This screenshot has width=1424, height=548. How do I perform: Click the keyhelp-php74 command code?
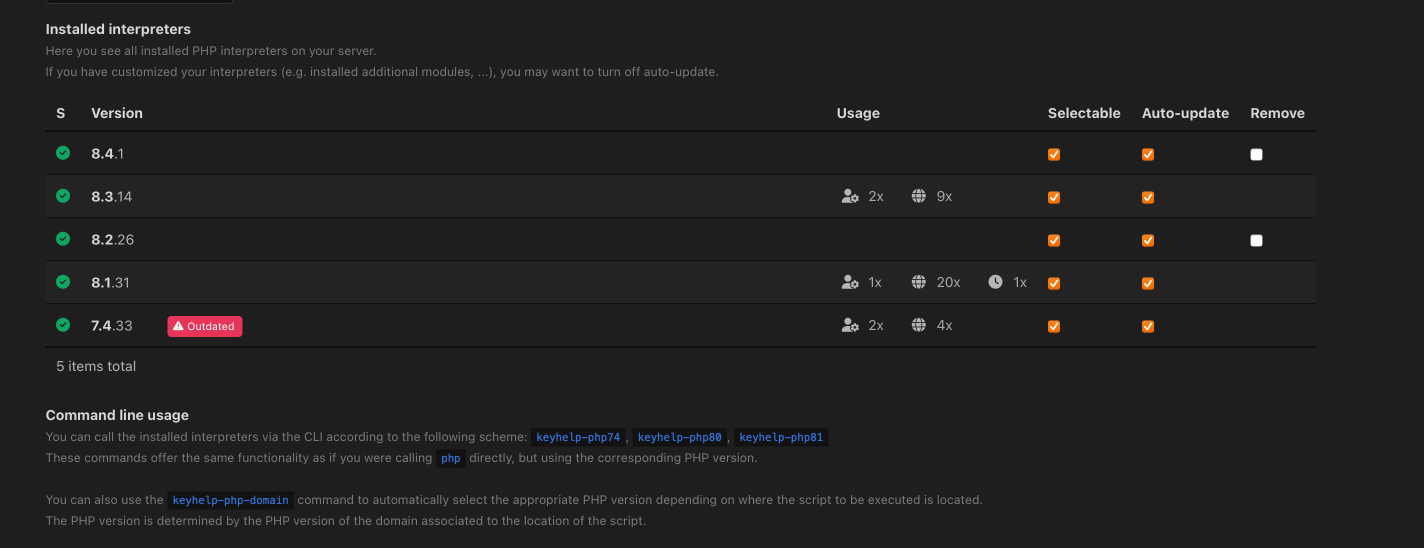coord(579,437)
